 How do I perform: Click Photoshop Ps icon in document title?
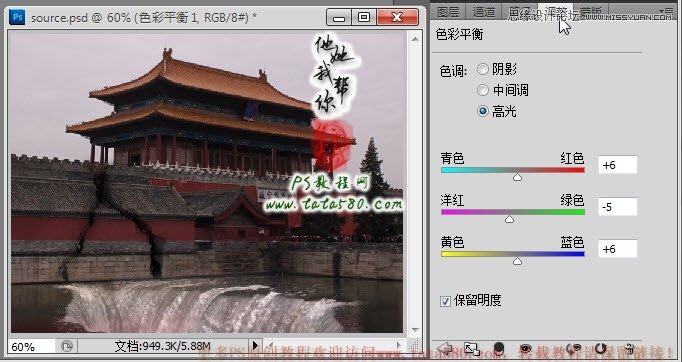click(x=17, y=17)
